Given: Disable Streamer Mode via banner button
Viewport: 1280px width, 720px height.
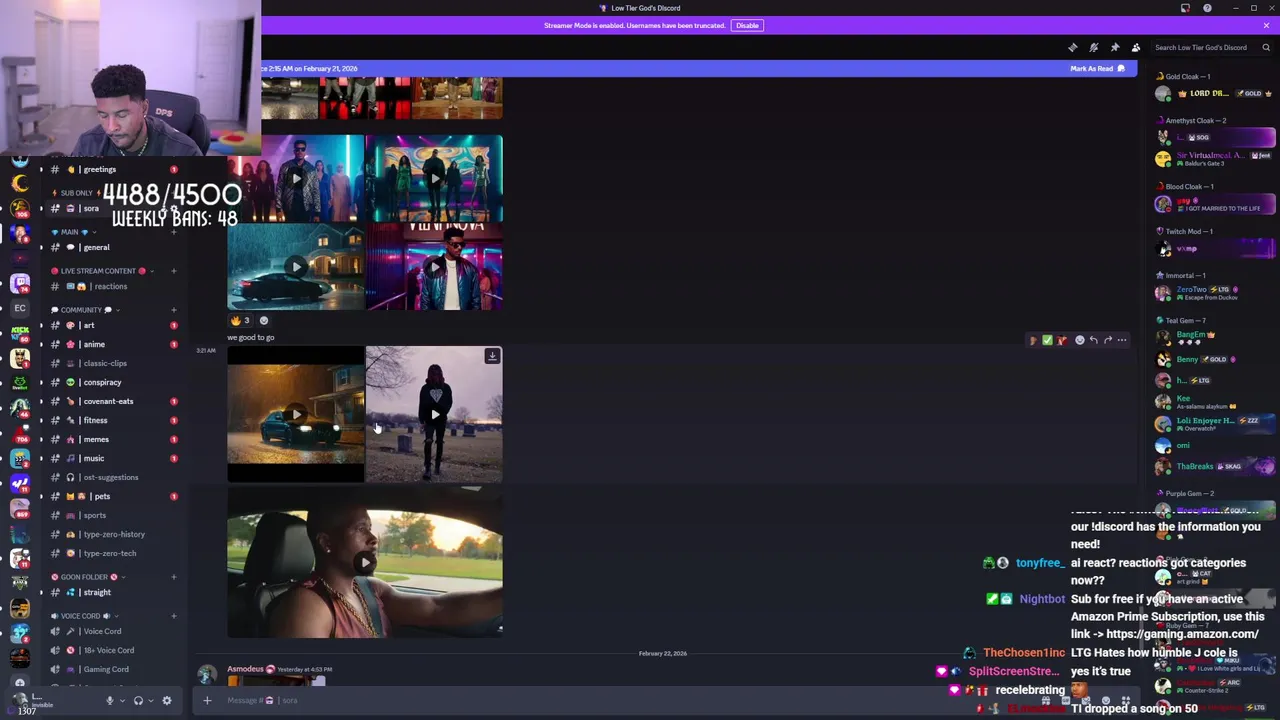Looking at the screenshot, I should 747,25.
